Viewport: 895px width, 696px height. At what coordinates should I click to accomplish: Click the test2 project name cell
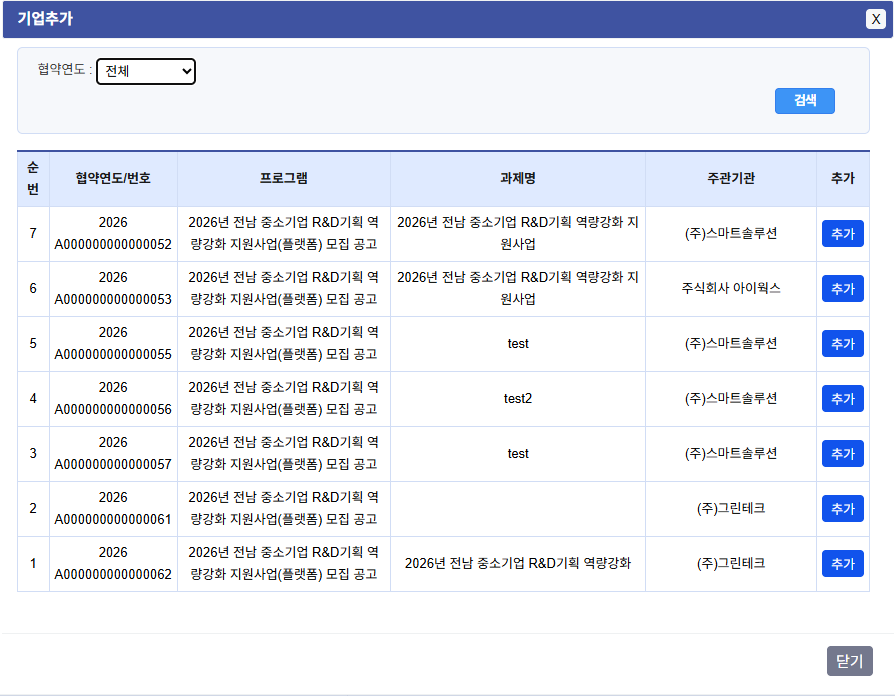click(518, 399)
